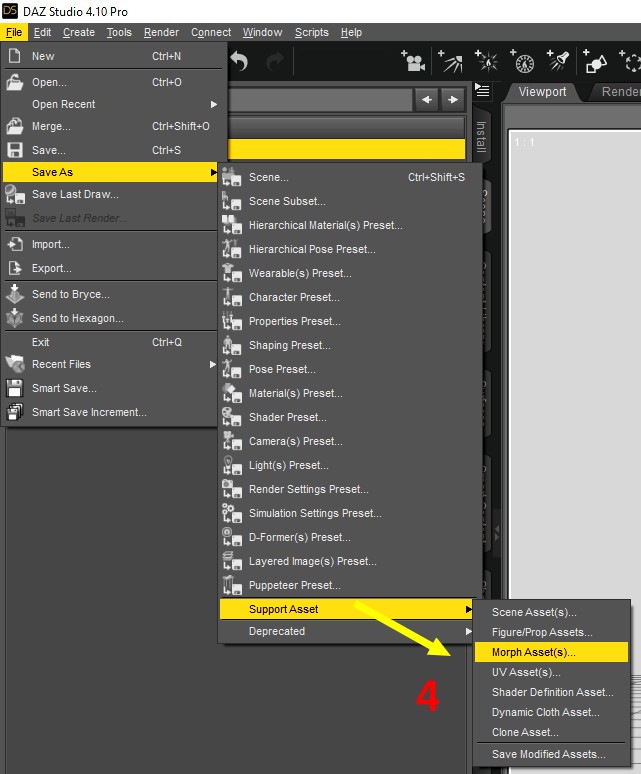Click the Save floppy disk icon
641x774 pixels.
click(15, 150)
